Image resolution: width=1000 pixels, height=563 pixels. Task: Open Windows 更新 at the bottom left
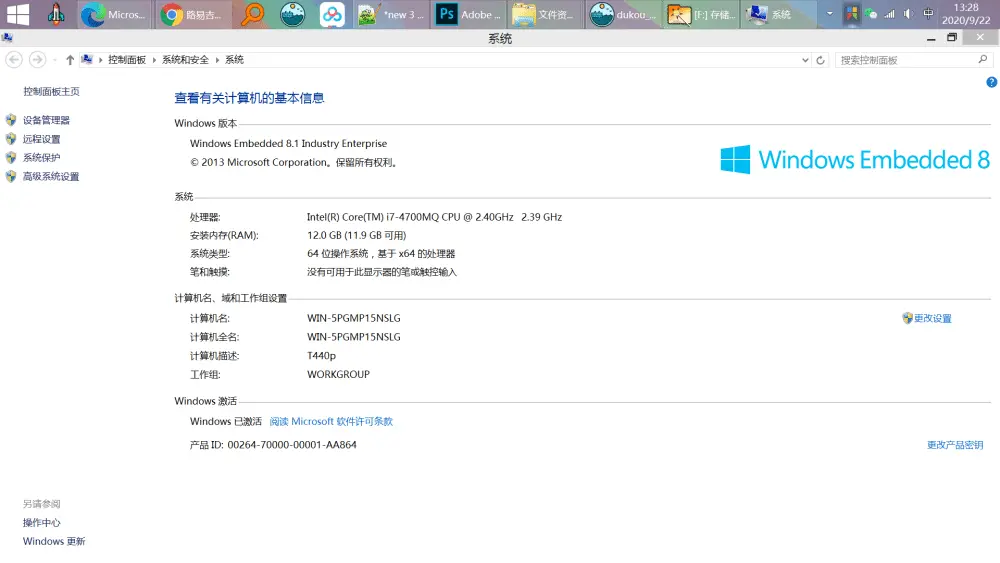coord(54,542)
